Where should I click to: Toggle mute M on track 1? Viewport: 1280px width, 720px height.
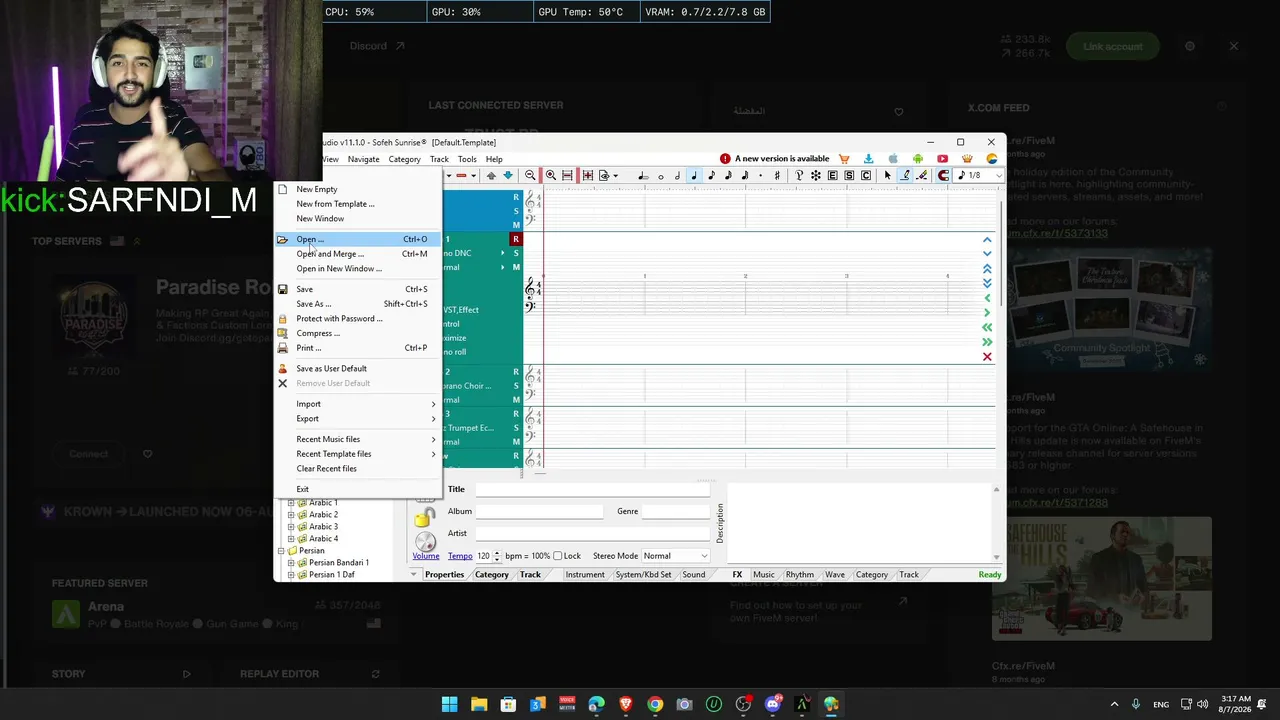[516, 267]
